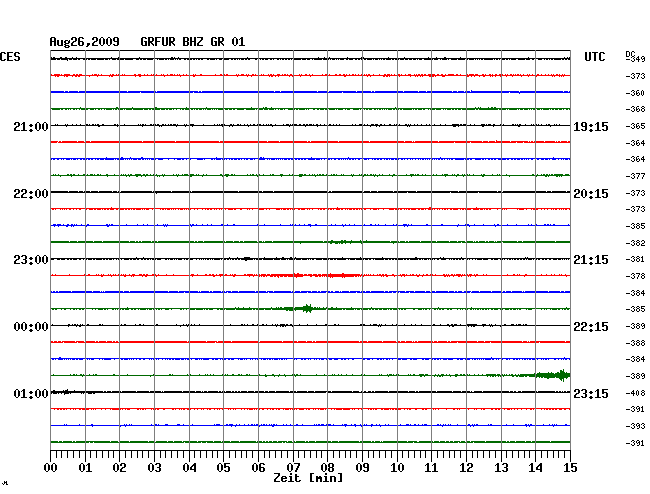
Task: Click the DC offset value -368
Action: 635,109
